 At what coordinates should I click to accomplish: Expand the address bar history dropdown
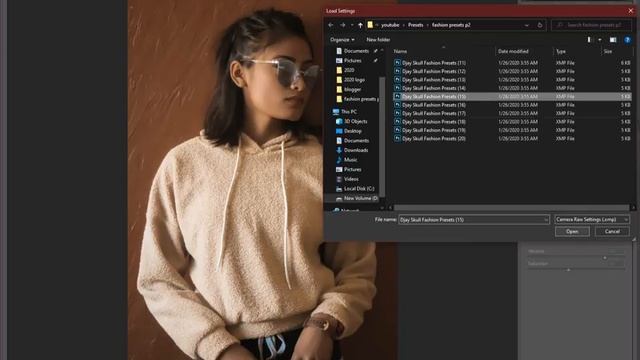point(527,25)
